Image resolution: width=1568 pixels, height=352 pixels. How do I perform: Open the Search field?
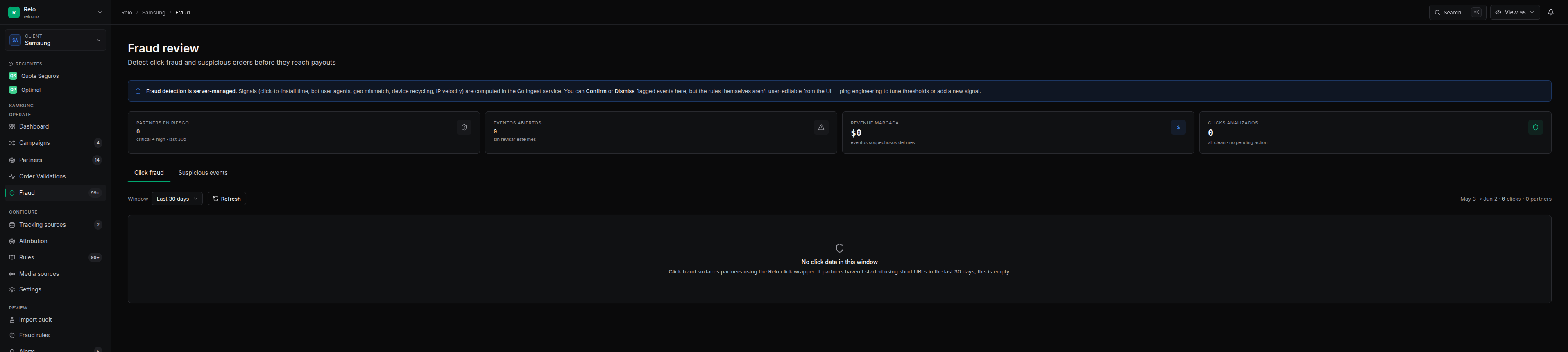[x=1457, y=12]
